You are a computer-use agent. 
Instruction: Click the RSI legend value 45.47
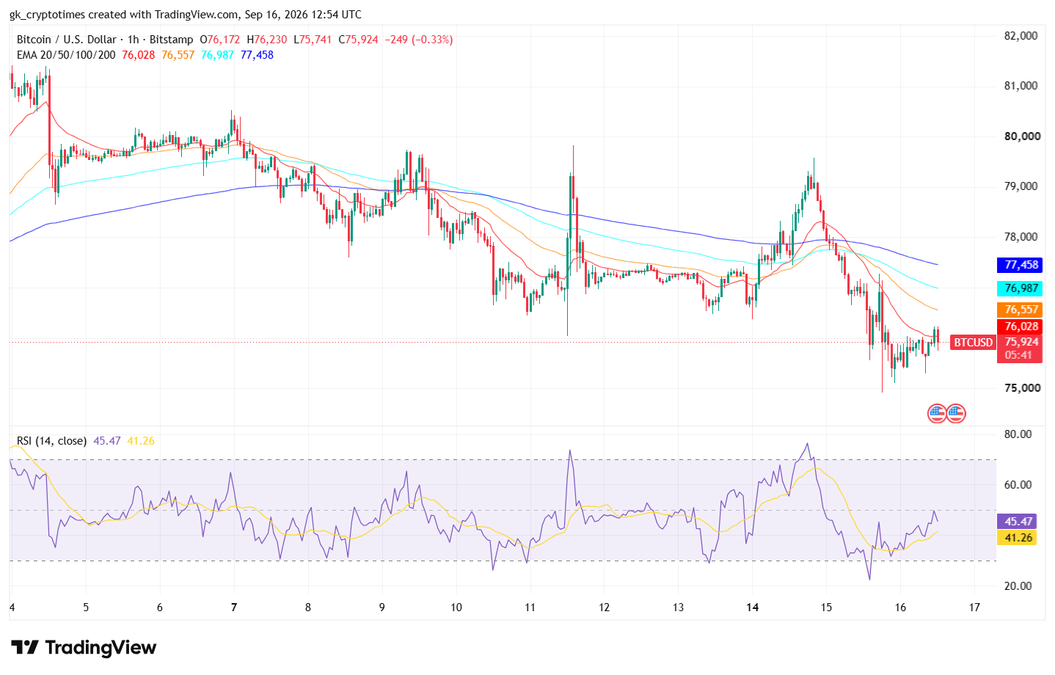[x=107, y=441]
